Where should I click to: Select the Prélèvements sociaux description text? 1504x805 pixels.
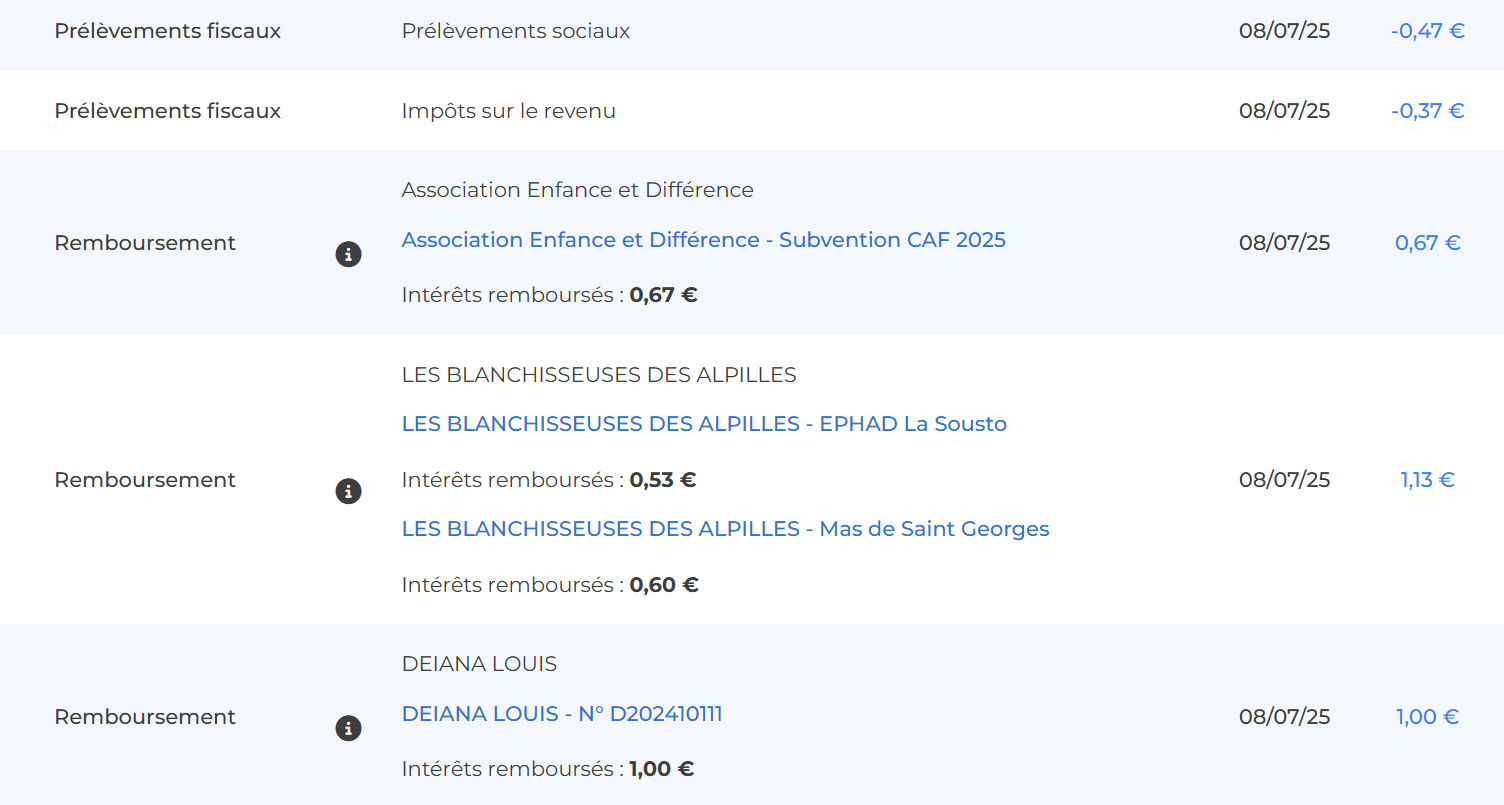pyautogui.click(x=516, y=31)
